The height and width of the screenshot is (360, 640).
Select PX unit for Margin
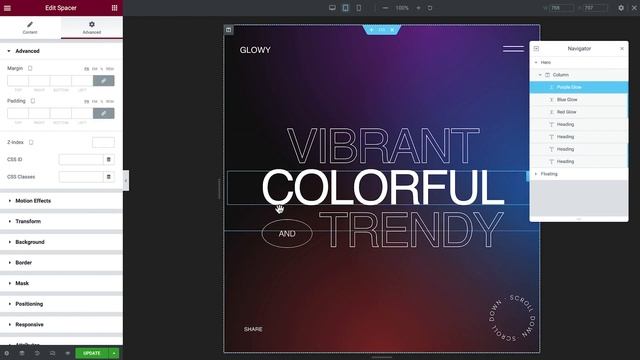(87, 69)
